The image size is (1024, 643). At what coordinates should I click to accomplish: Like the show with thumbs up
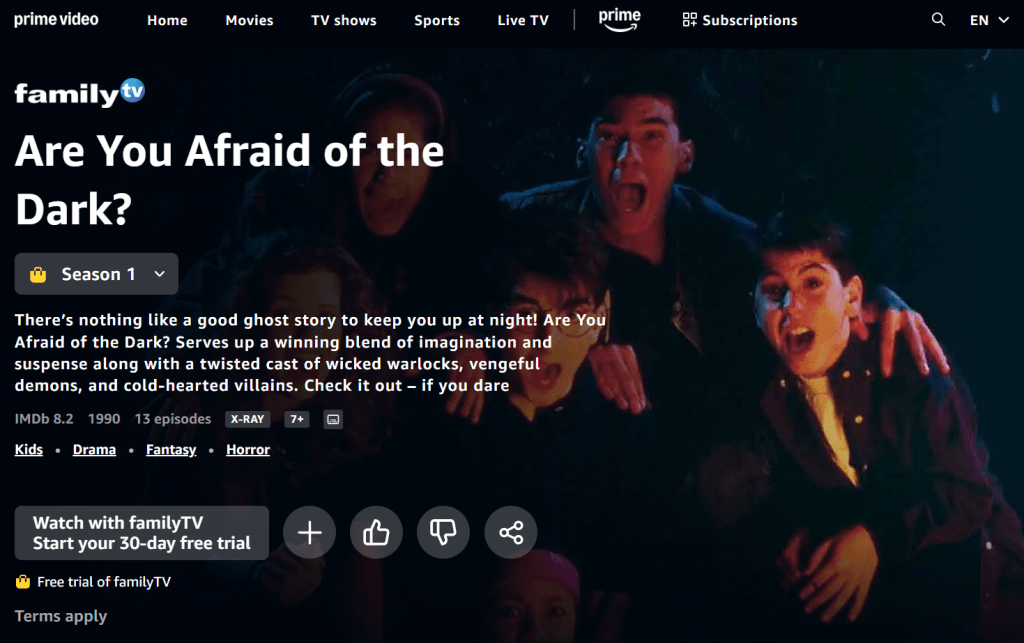pyautogui.click(x=376, y=532)
